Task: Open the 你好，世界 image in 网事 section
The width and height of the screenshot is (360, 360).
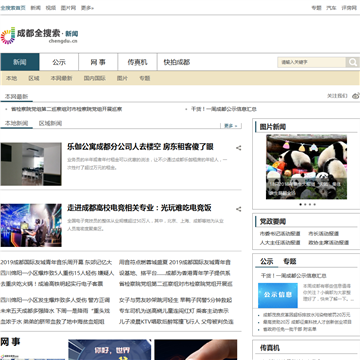Action: point(110,350)
